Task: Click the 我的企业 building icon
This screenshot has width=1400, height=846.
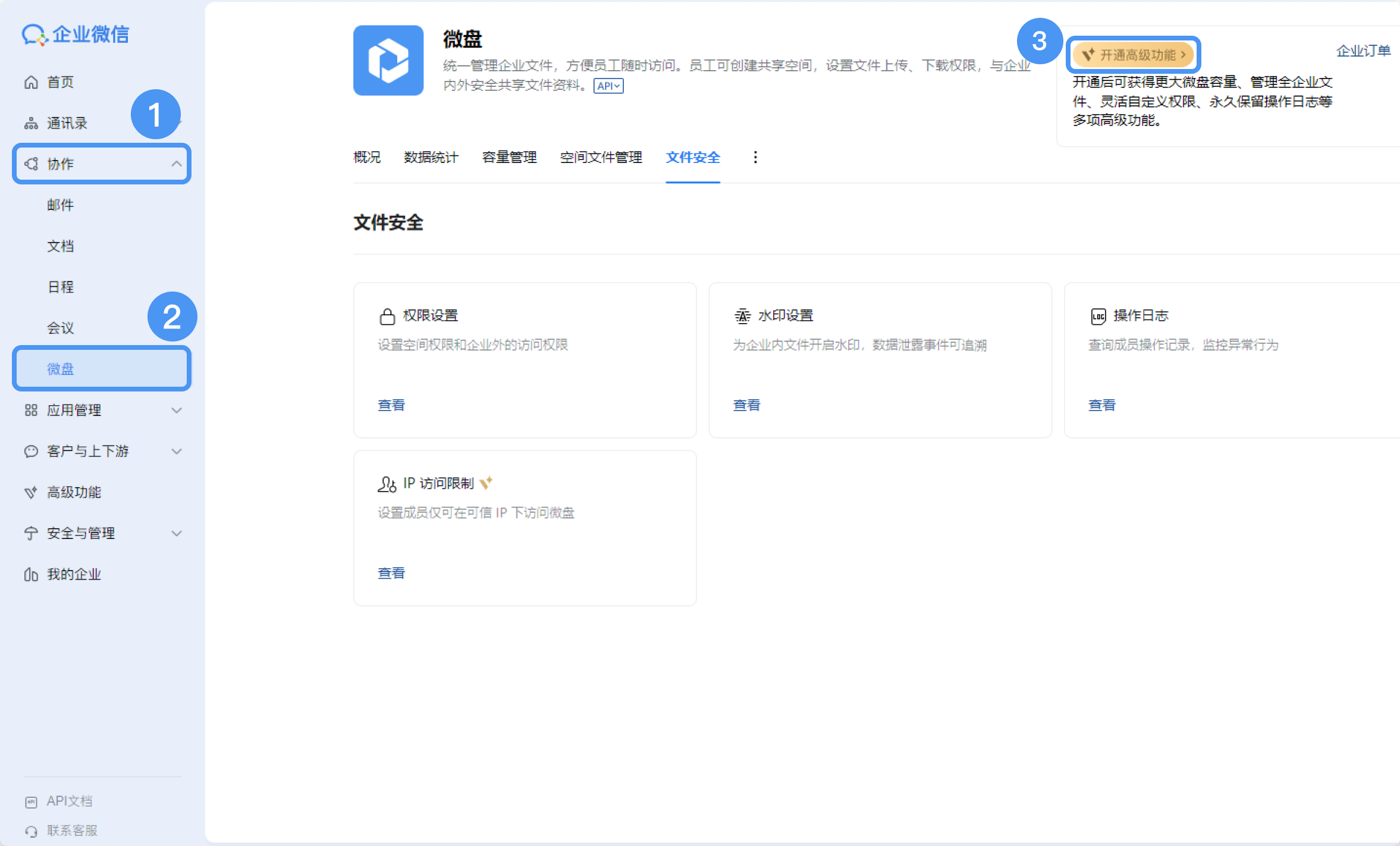Action: [x=31, y=574]
